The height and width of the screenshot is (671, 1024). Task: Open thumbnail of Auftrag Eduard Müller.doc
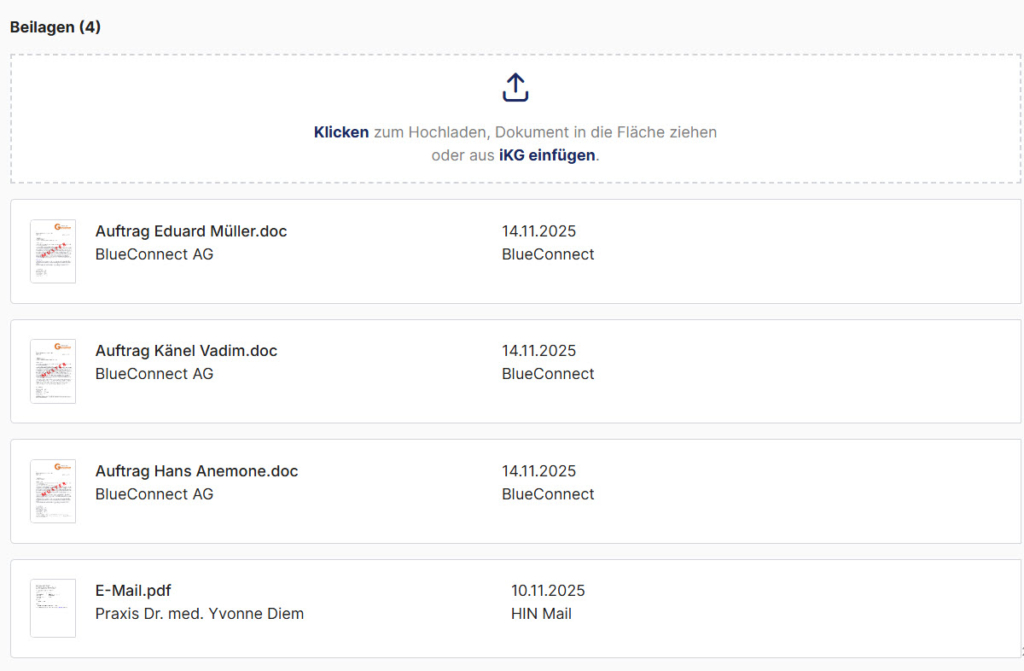coord(53,251)
